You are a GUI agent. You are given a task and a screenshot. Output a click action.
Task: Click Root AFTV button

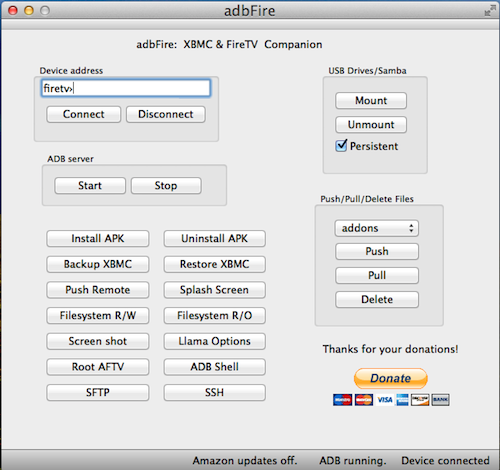coord(98,367)
